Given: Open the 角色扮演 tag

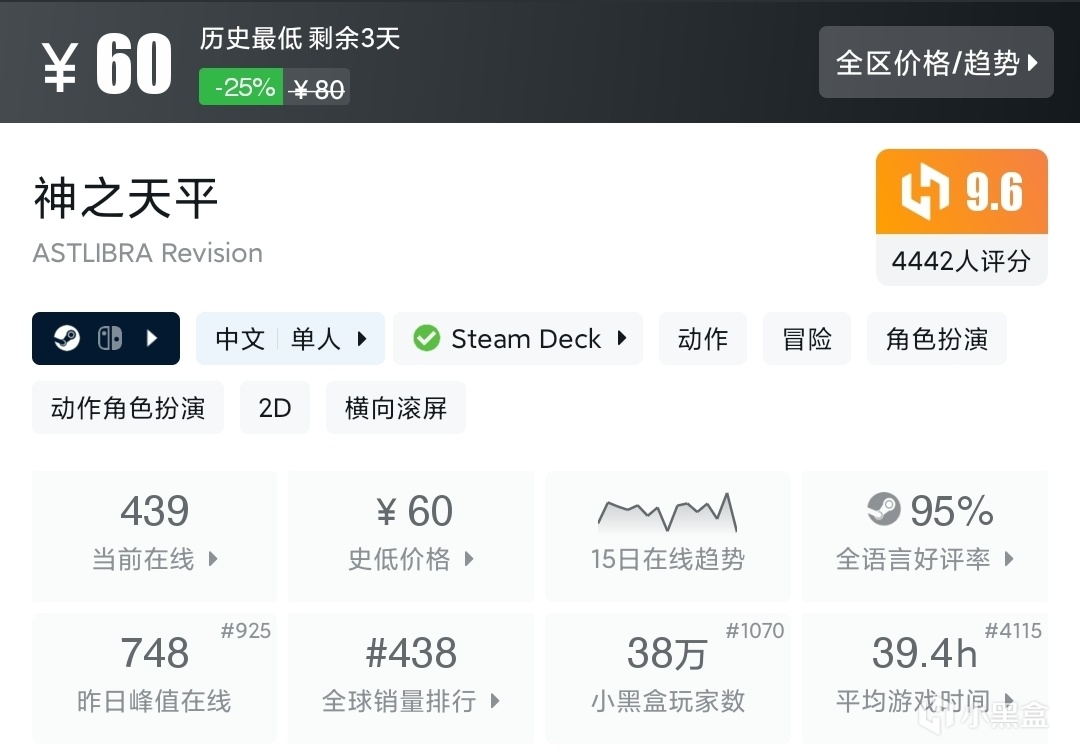Looking at the screenshot, I should tap(936, 339).
